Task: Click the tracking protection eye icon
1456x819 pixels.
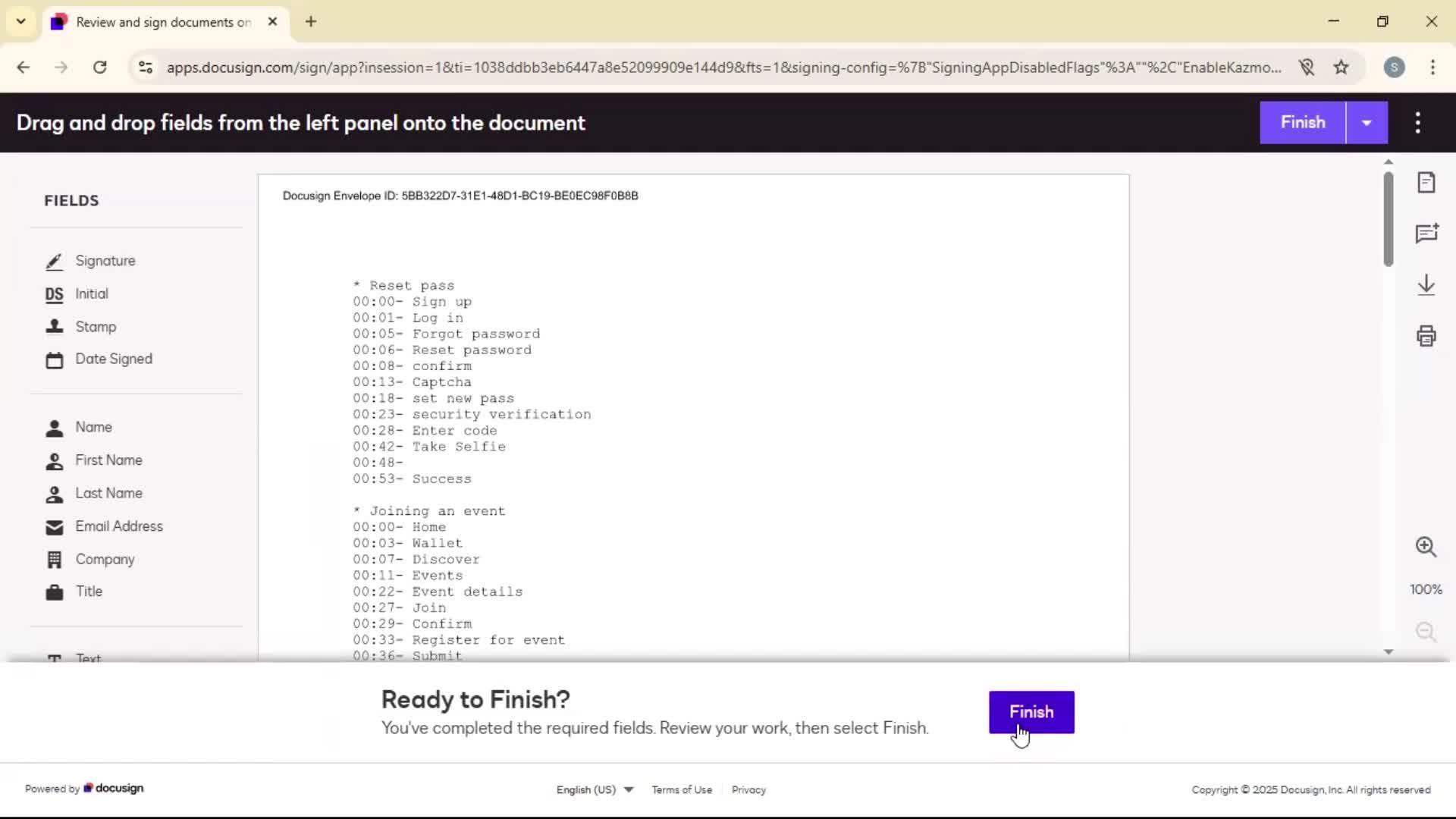Action: [x=1307, y=67]
